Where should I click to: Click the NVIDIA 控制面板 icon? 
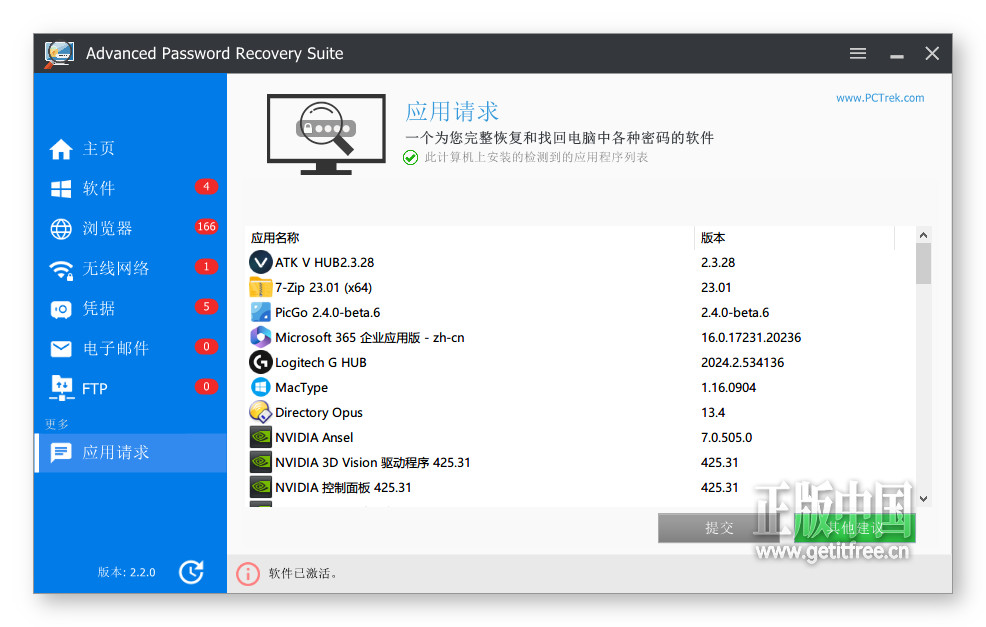tap(260, 487)
